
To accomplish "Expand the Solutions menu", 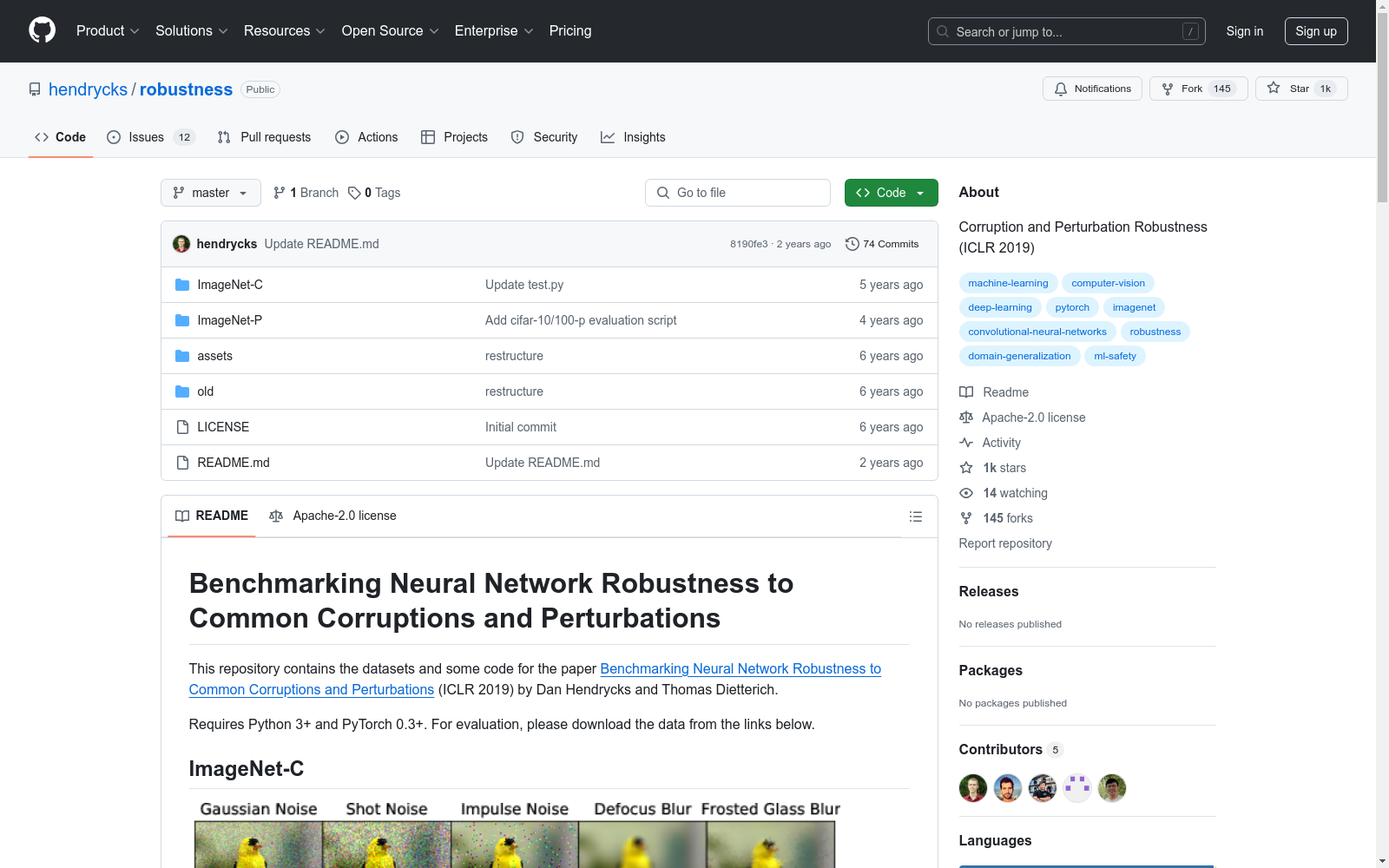I will tap(192, 30).
